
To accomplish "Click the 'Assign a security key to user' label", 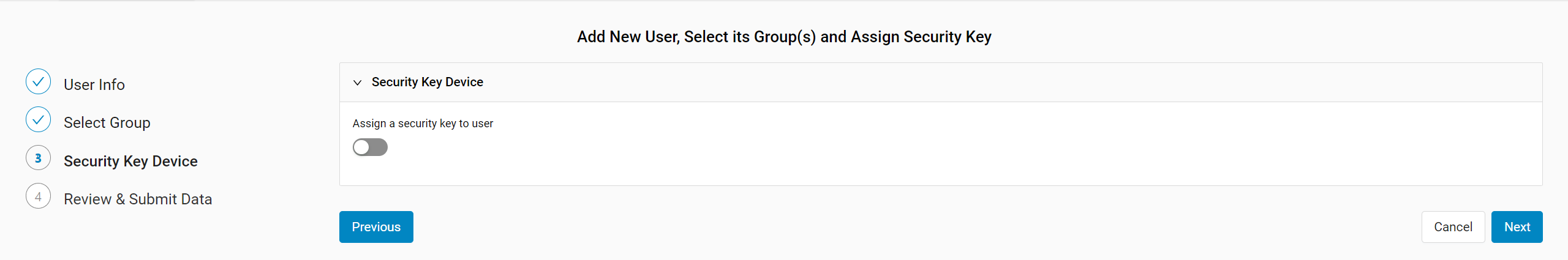I will point(423,124).
